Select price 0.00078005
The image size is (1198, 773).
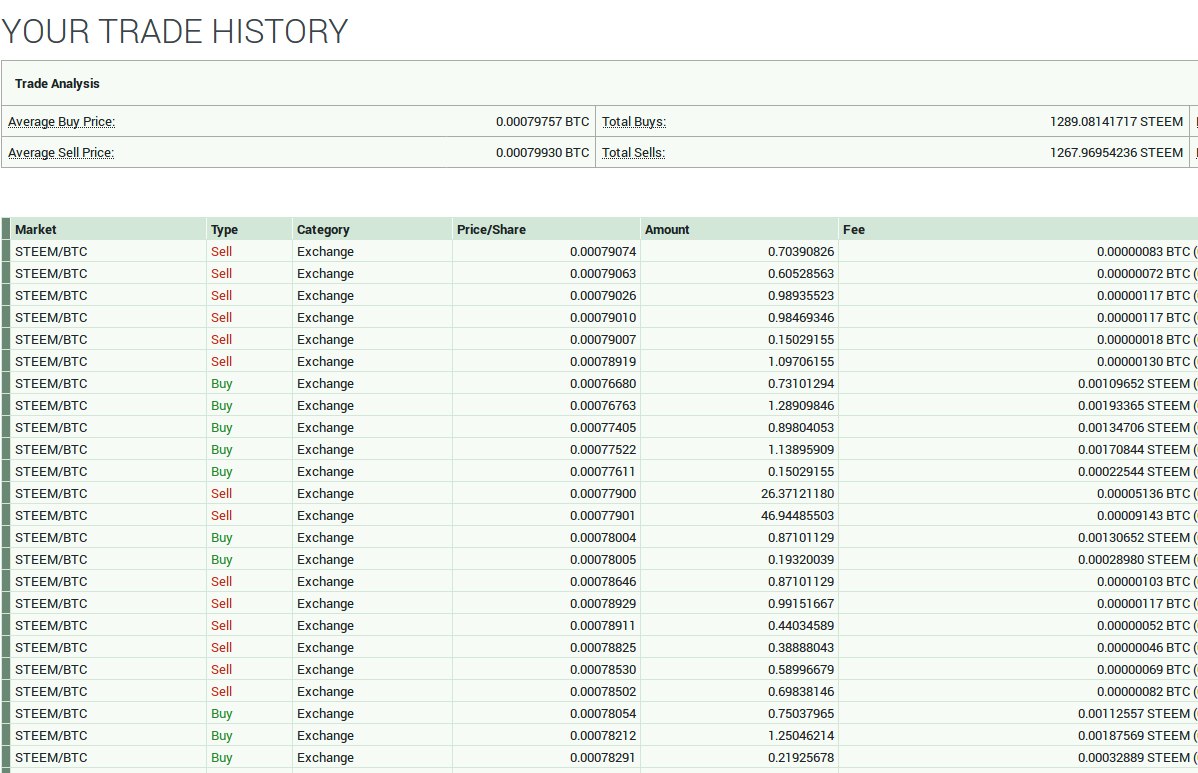click(x=603, y=560)
